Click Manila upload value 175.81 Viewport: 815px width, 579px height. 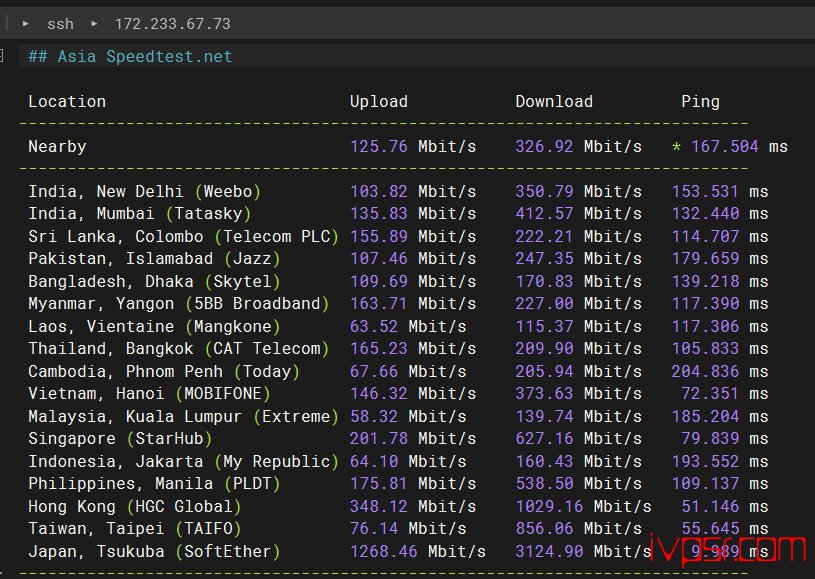(378, 484)
